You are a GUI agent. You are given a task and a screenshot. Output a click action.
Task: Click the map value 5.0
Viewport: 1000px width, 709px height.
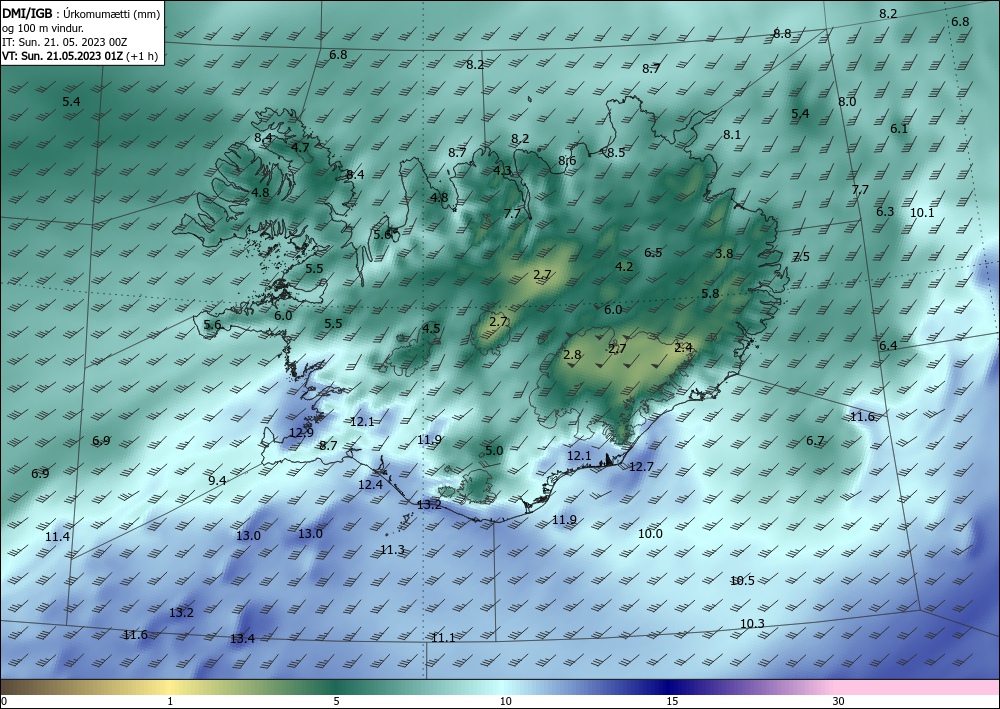pos(494,450)
